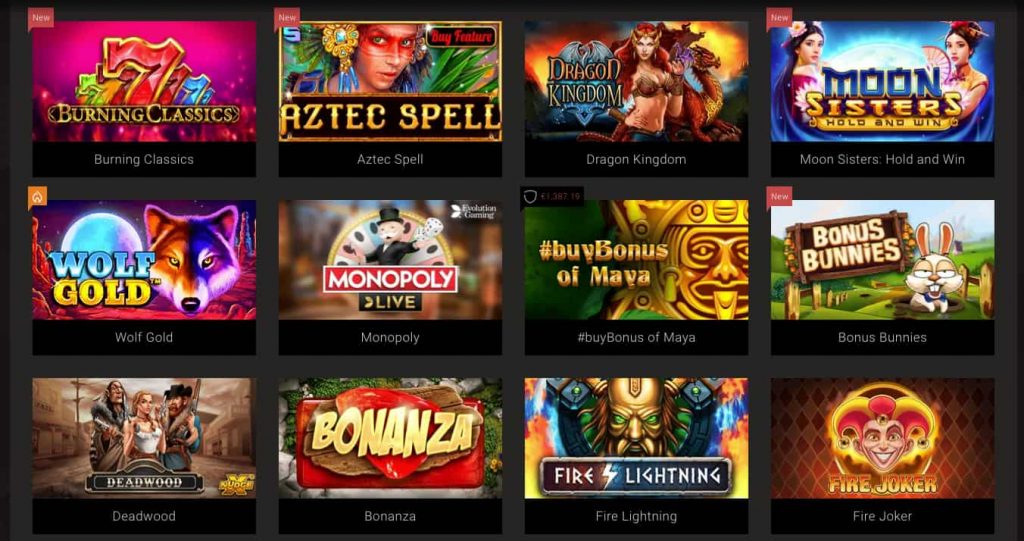
Task: Click the Fire Lightning title label
Action: (x=636, y=516)
